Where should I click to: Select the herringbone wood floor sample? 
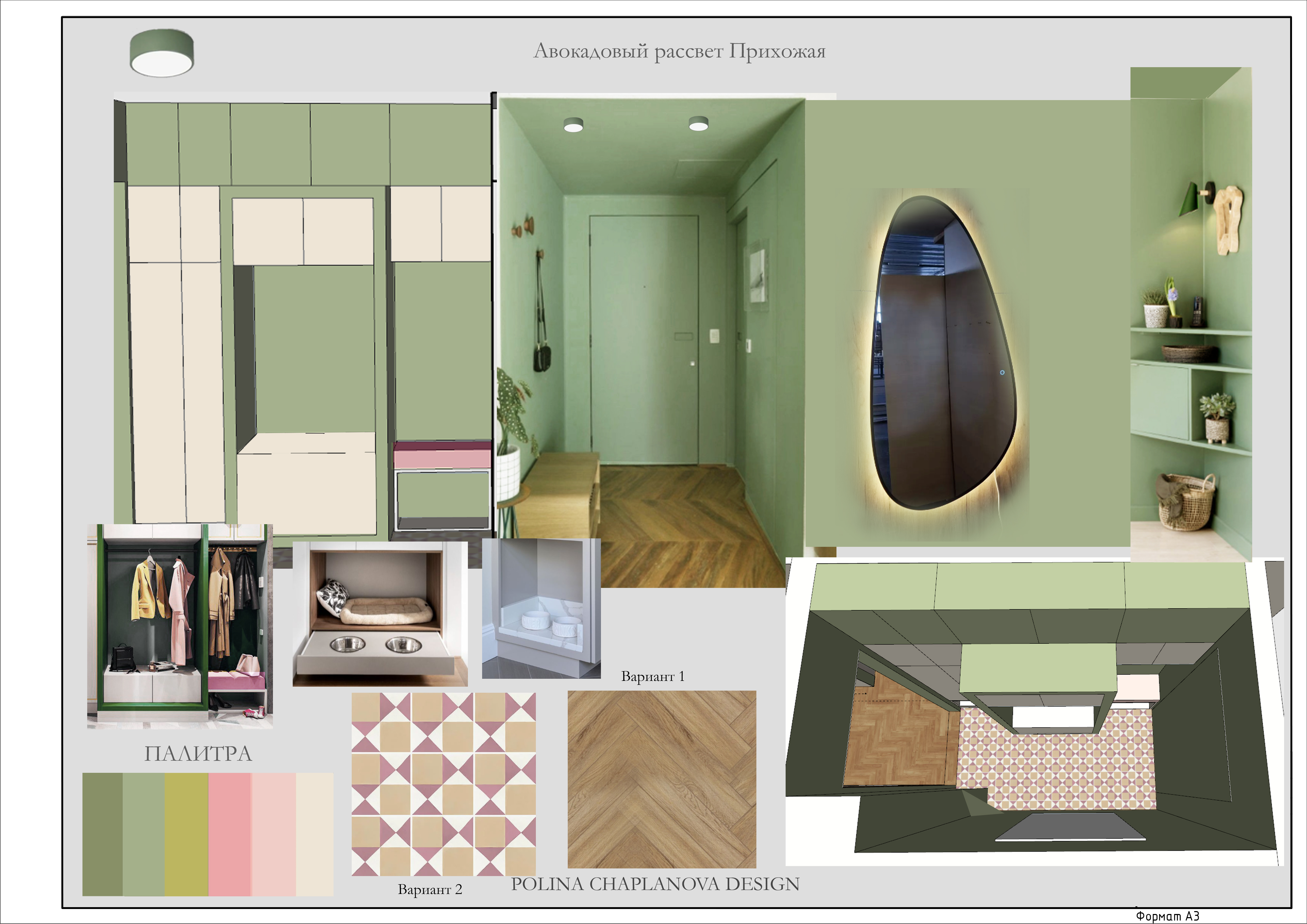click(662, 779)
